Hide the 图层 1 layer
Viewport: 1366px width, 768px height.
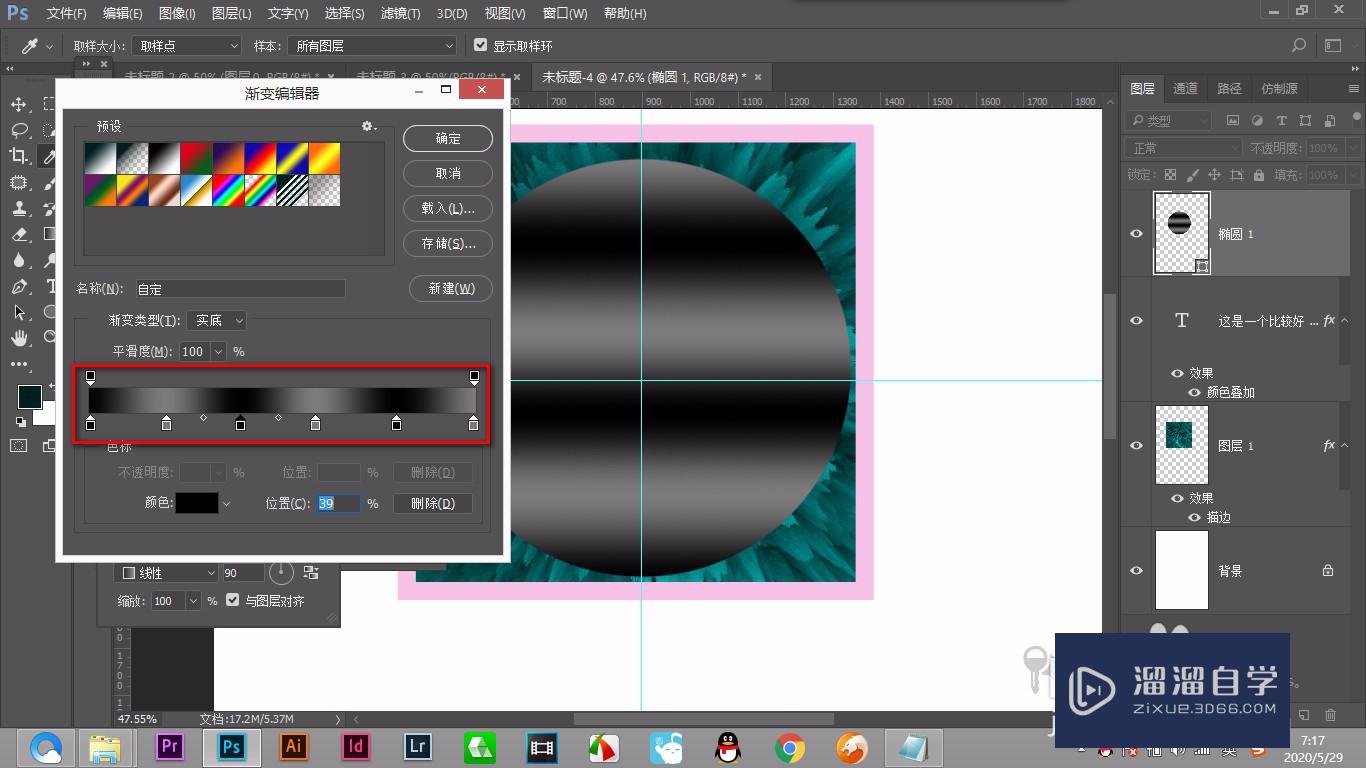pyautogui.click(x=1136, y=445)
